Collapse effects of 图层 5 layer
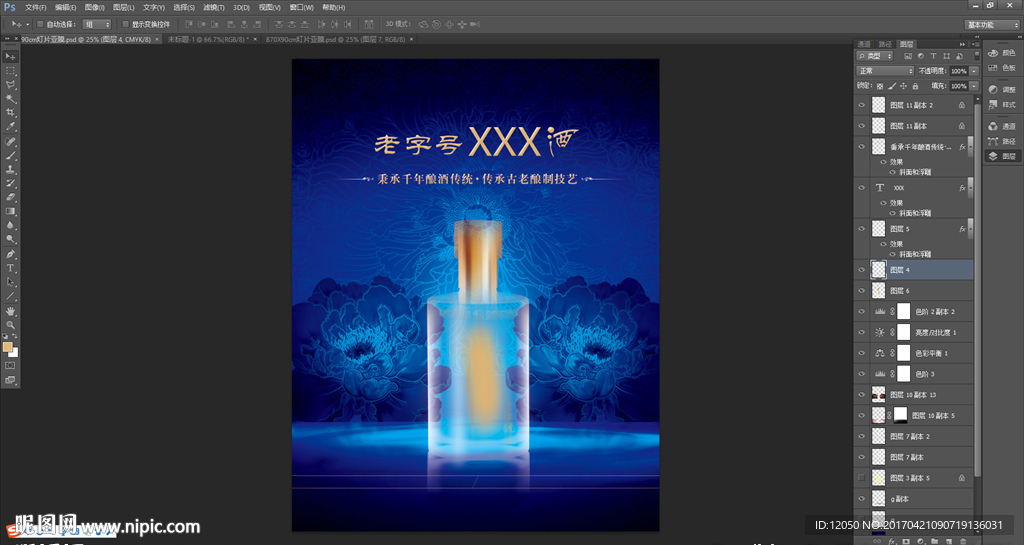1024x545 pixels. point(971,228)
